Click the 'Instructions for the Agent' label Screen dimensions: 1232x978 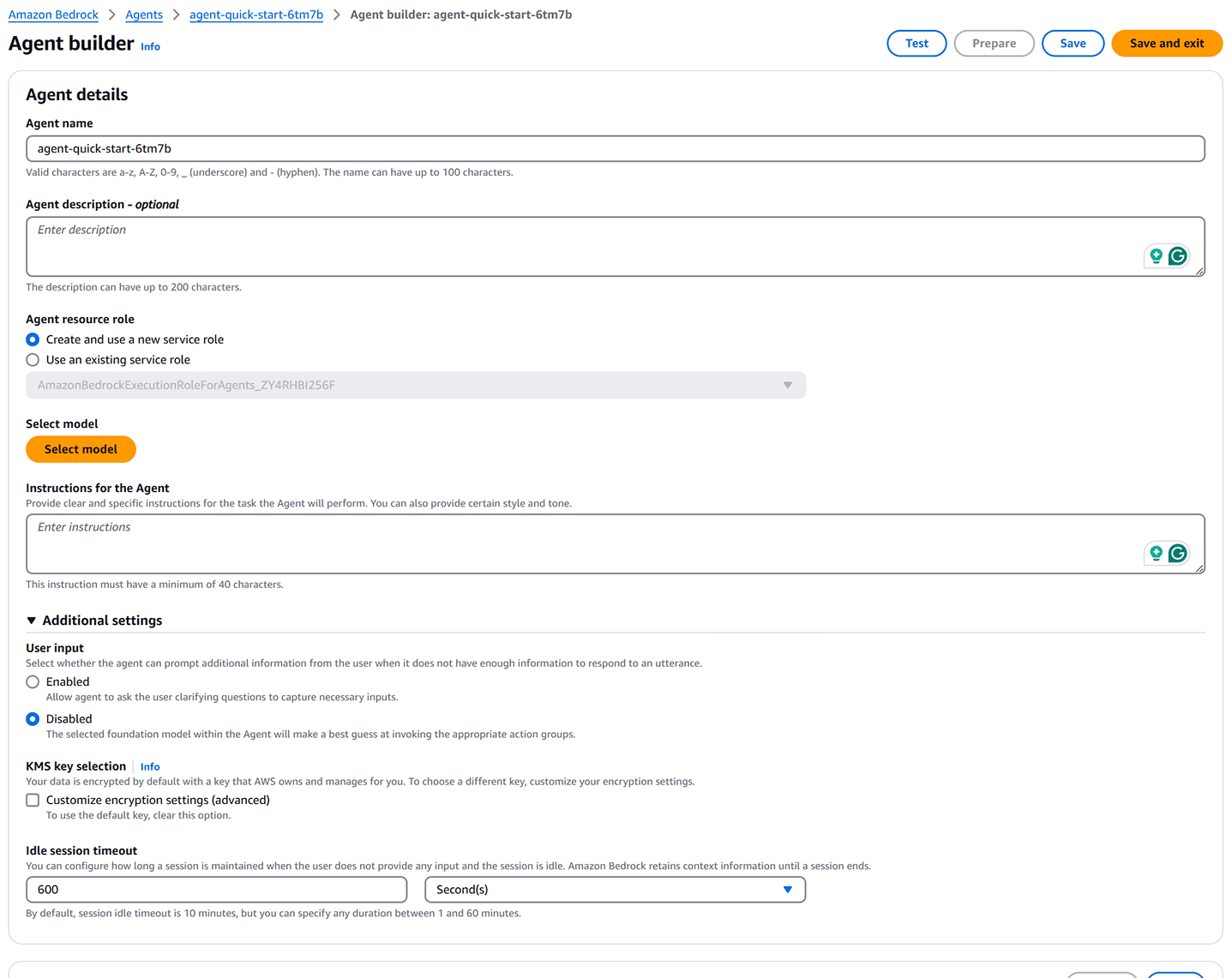pos(98,489)
